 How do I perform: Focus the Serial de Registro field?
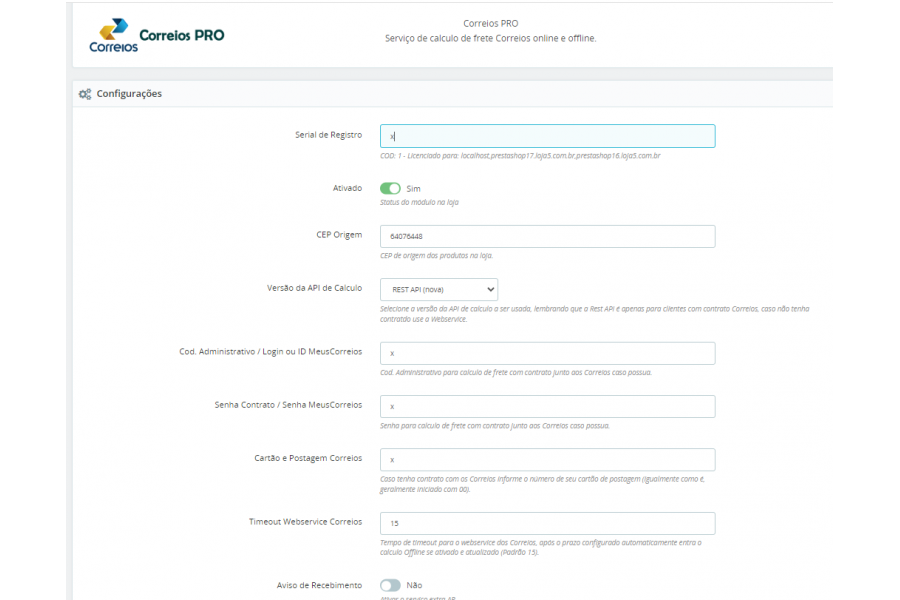coord(548,136)
